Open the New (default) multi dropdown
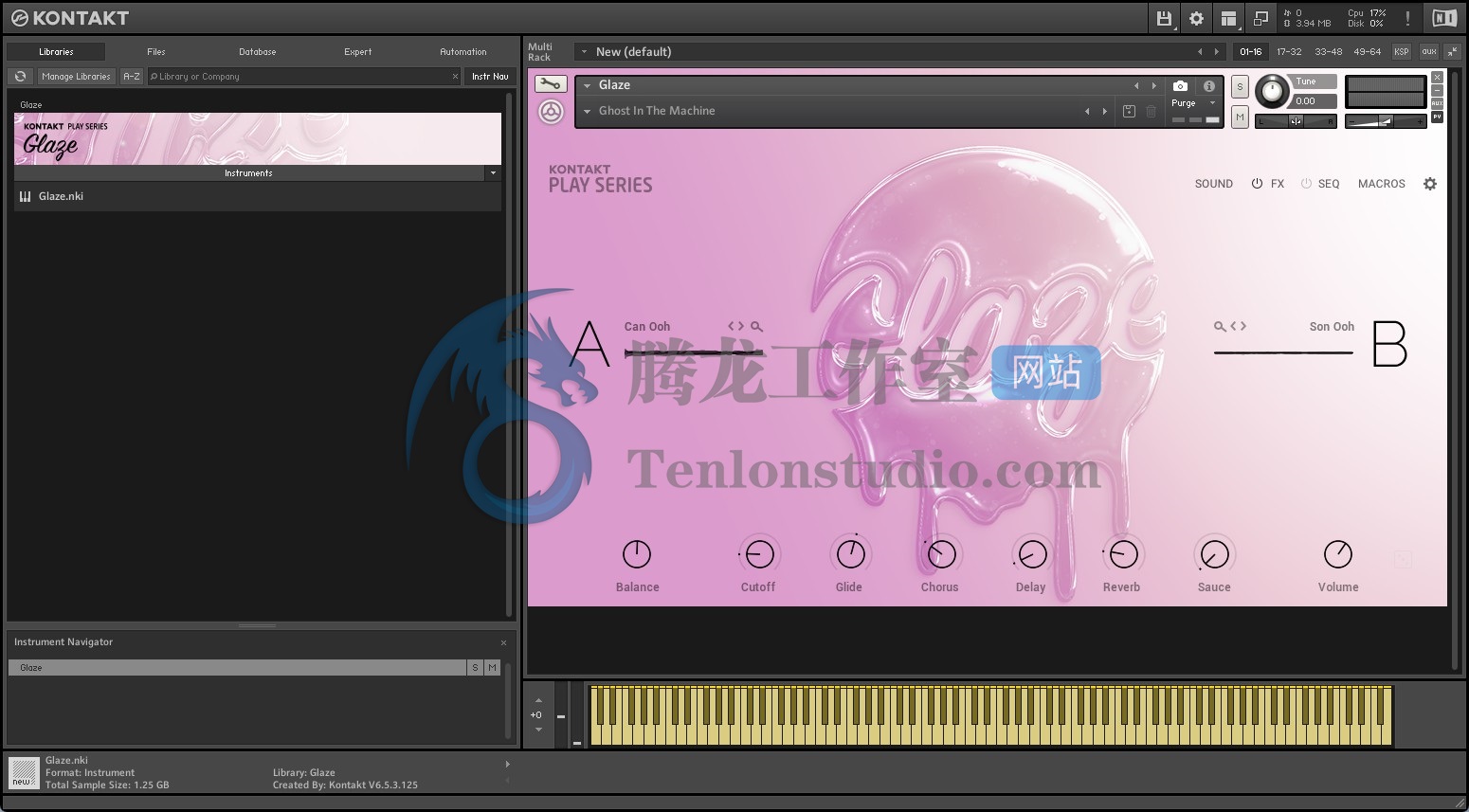The image size is (1469, 812). 585,52
